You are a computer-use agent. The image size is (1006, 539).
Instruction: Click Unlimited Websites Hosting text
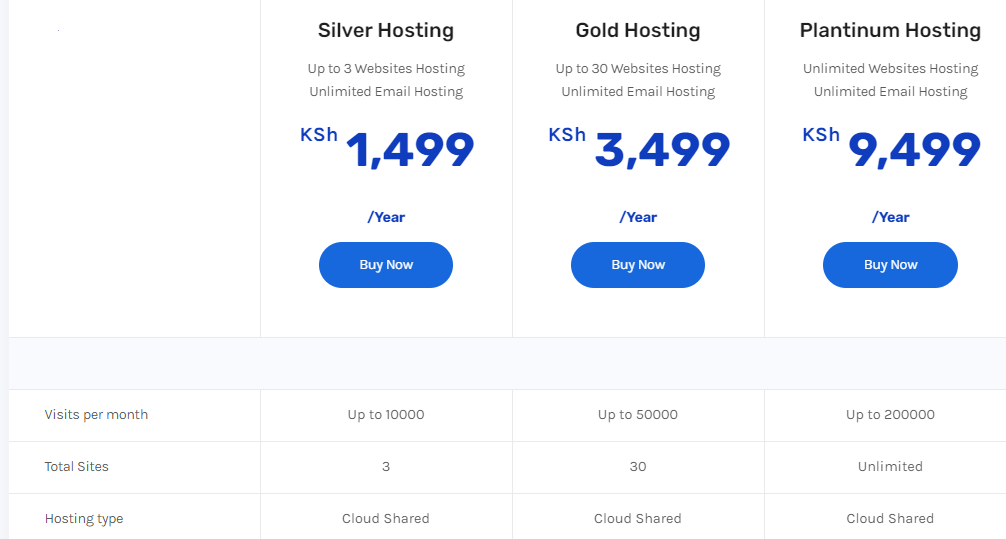click(890, 69)
